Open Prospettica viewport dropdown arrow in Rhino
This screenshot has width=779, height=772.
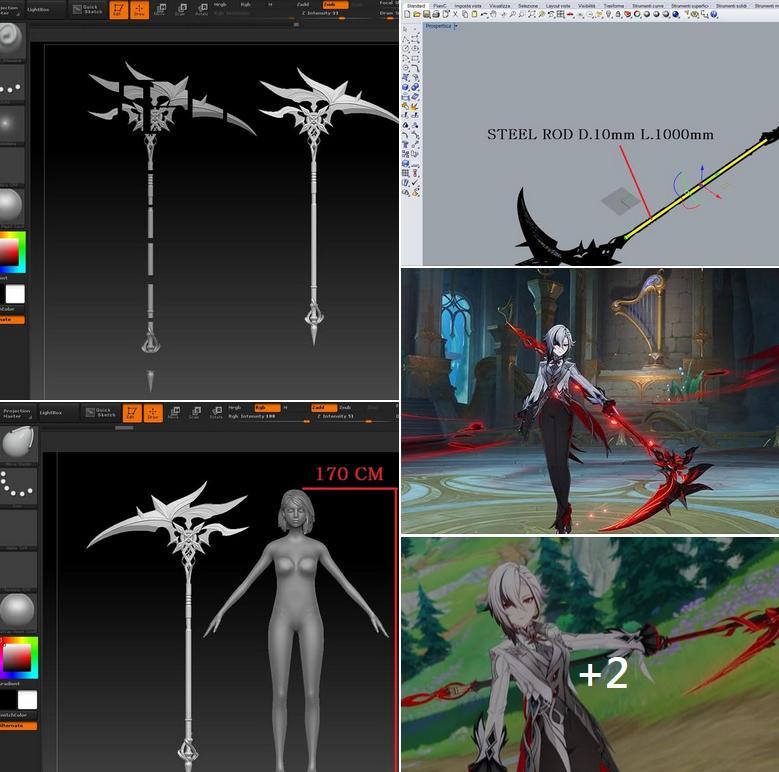456,26
